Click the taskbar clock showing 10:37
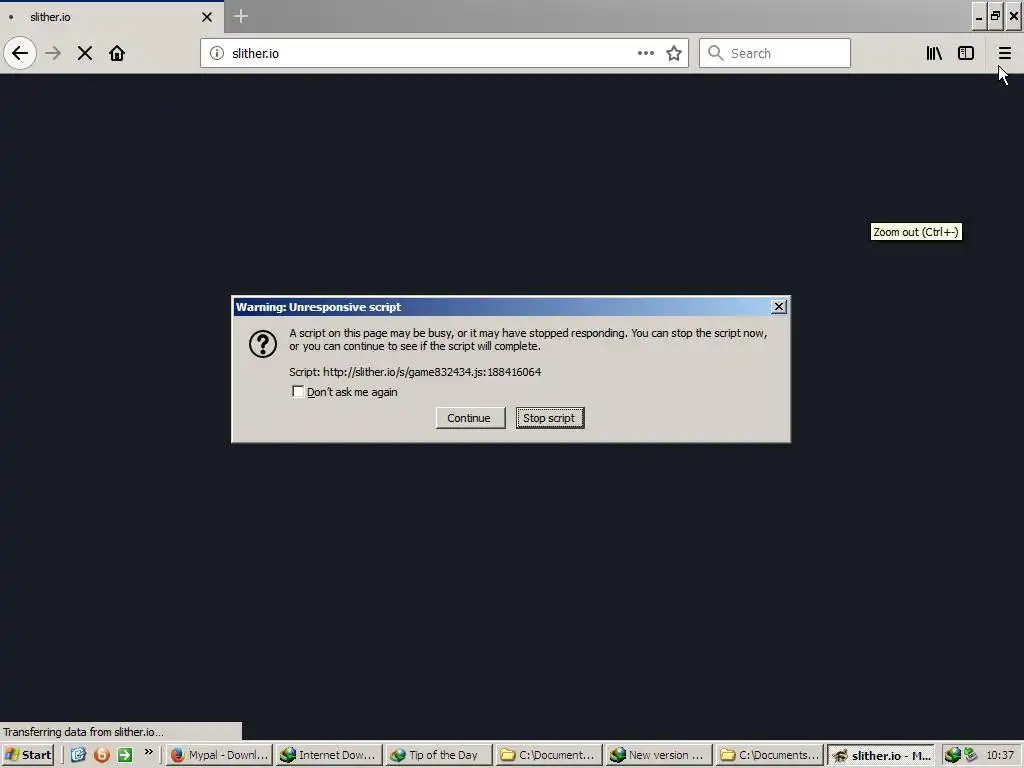The width and height of the screenshot is (1024, 768). (x=1000, y=755)
